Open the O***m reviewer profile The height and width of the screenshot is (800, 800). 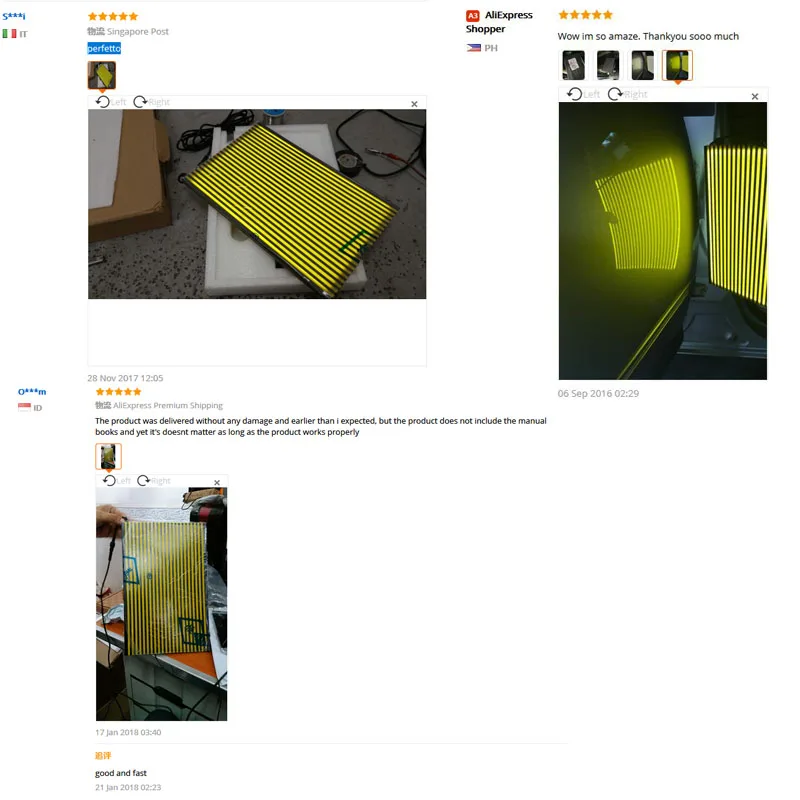(32, 391)
